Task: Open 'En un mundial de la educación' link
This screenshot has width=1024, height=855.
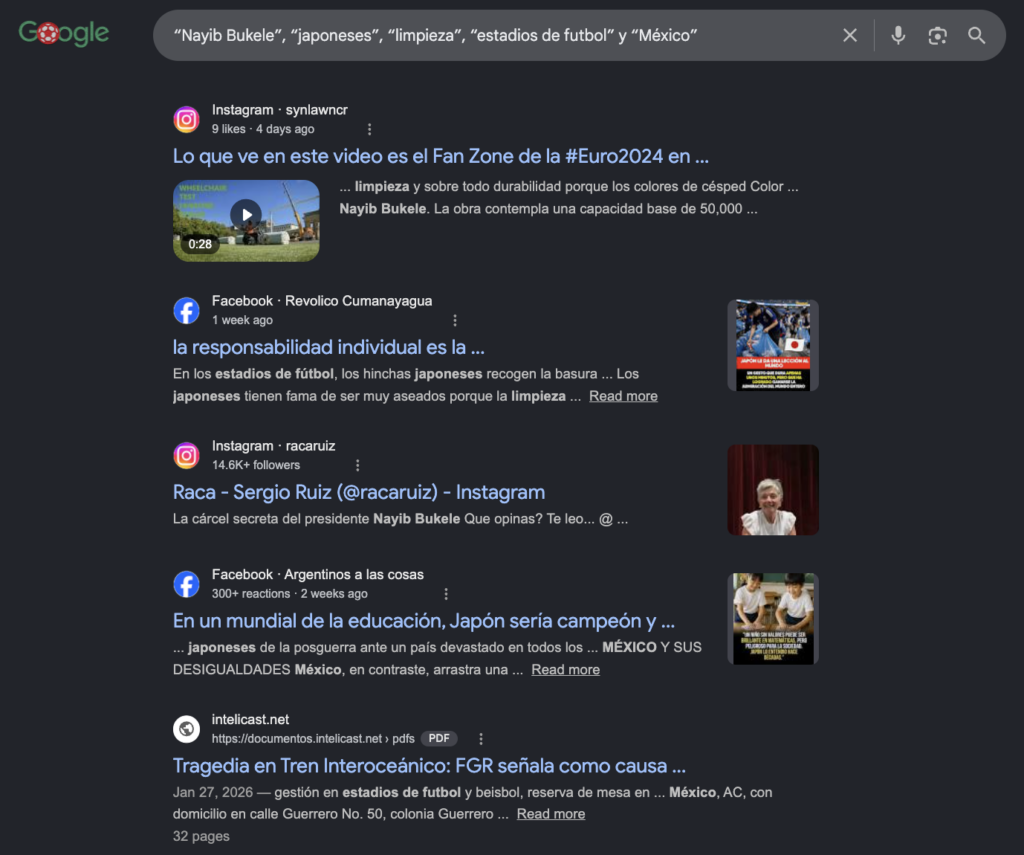Action: tap(424, 621)
